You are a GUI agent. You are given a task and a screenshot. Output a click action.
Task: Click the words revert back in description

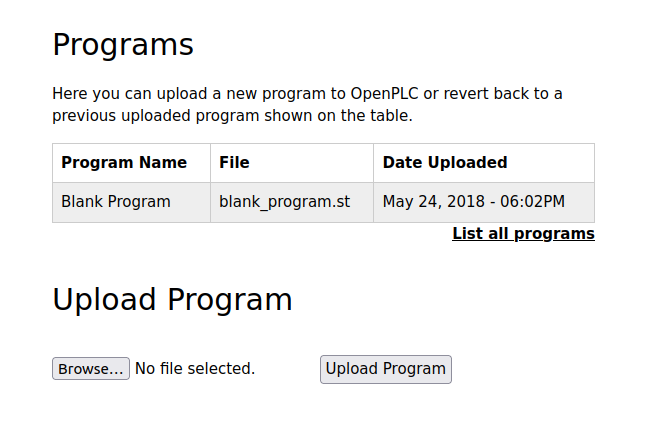480,94
